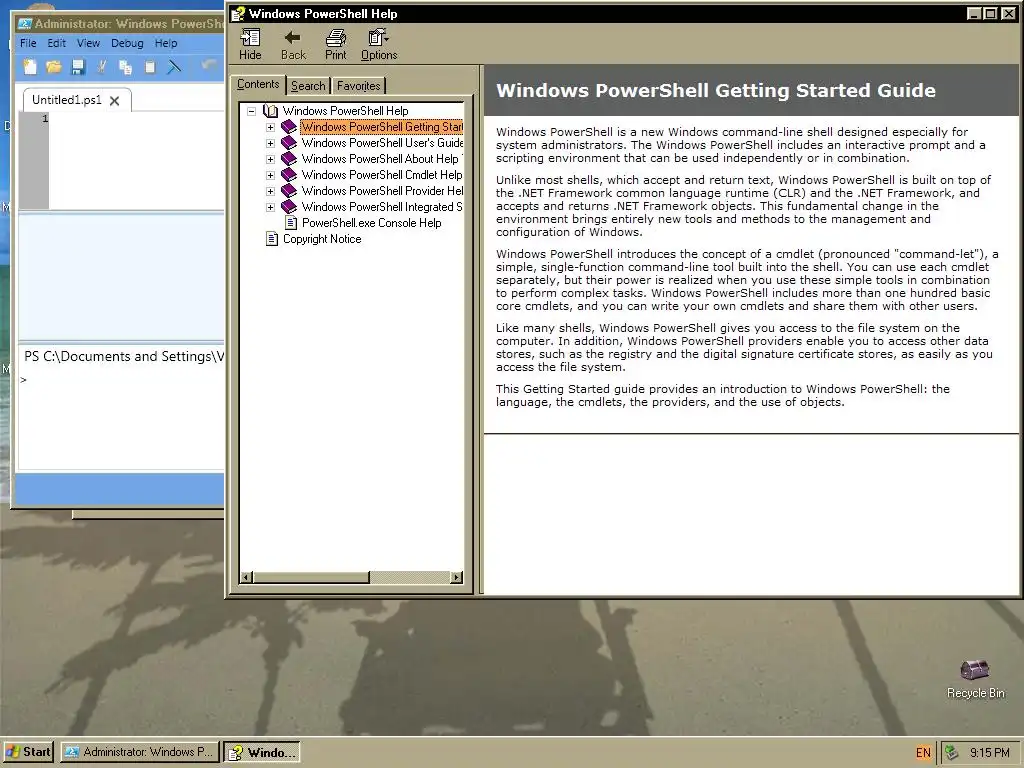Viewport: 1024px width, 768px height.
Task: Click Cut scissors icon in ISE toolbar
Action: point(102,67)
